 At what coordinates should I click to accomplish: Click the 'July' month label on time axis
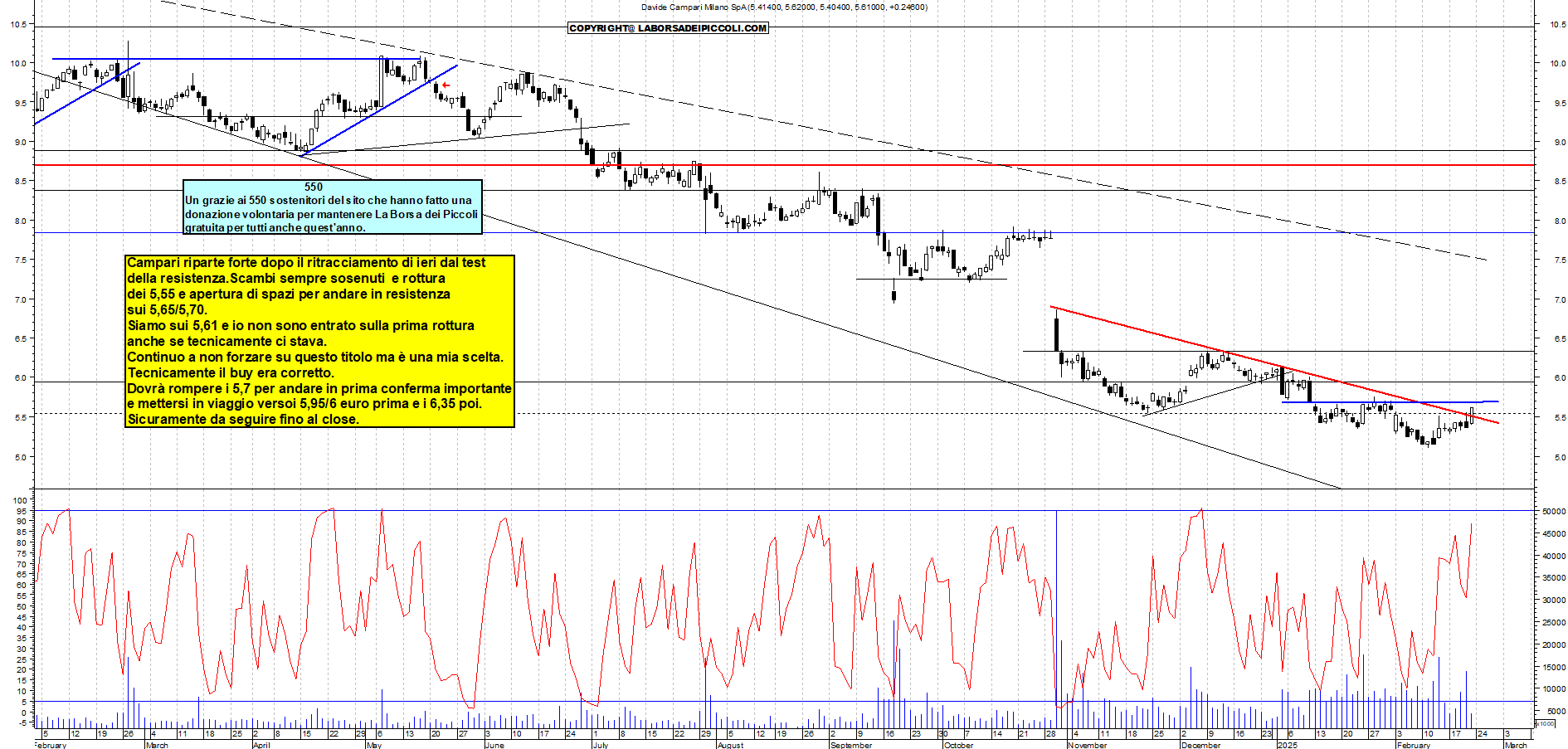tap(601, 745)
